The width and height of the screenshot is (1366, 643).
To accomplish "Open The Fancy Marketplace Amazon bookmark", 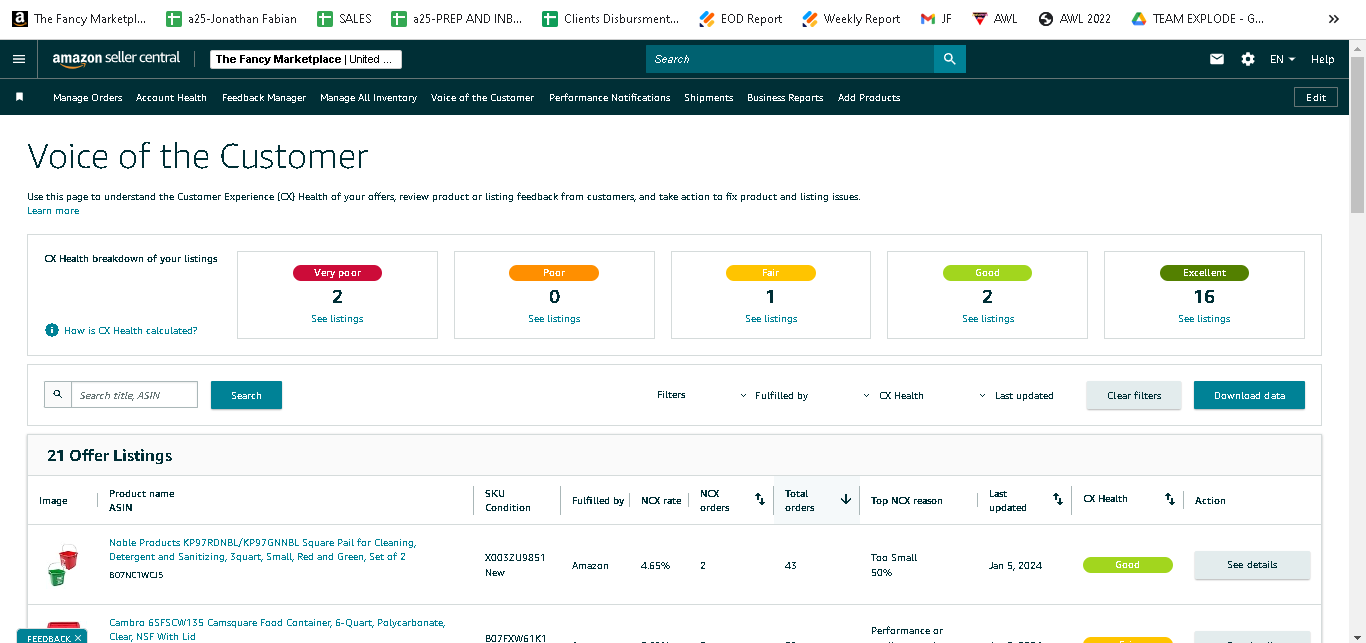I will (79, 19).
